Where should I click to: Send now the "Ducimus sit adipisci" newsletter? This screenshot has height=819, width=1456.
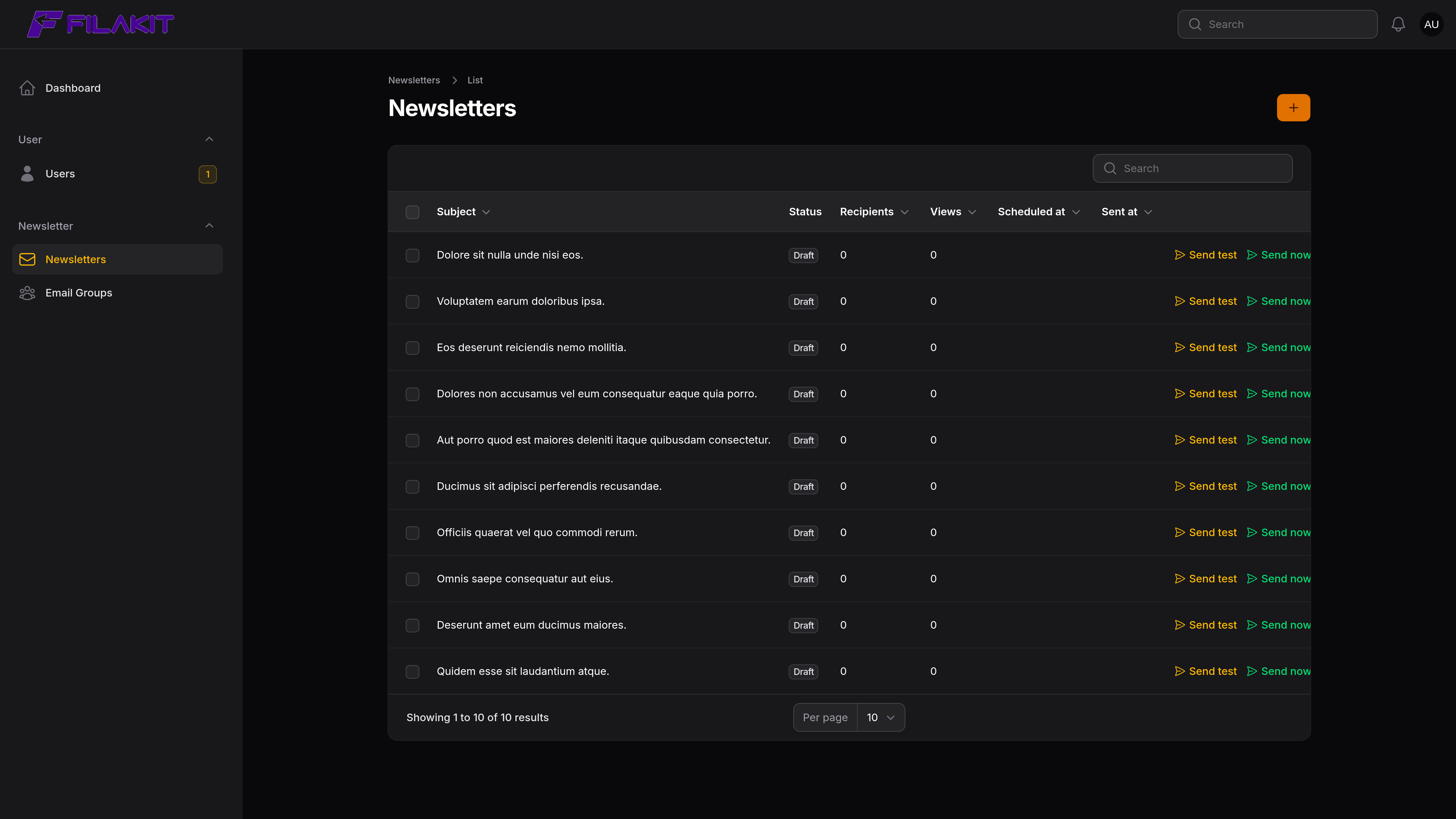pos(1279,486)
